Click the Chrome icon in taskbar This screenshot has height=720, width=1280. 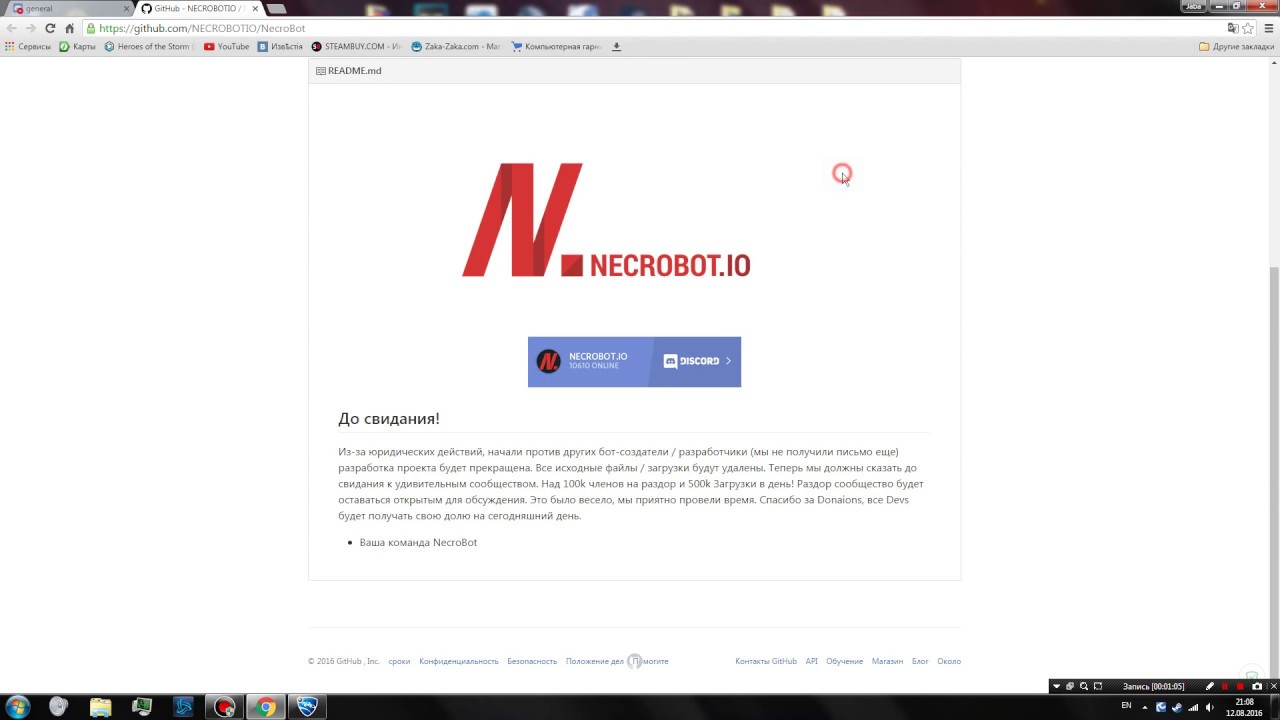(265, 707)
